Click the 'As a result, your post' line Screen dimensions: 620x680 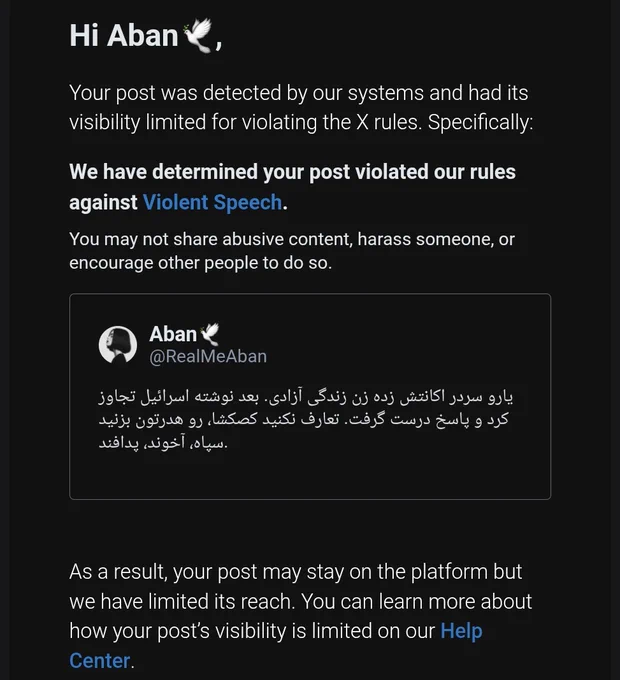pyautogui.click(x=296, y=572)
